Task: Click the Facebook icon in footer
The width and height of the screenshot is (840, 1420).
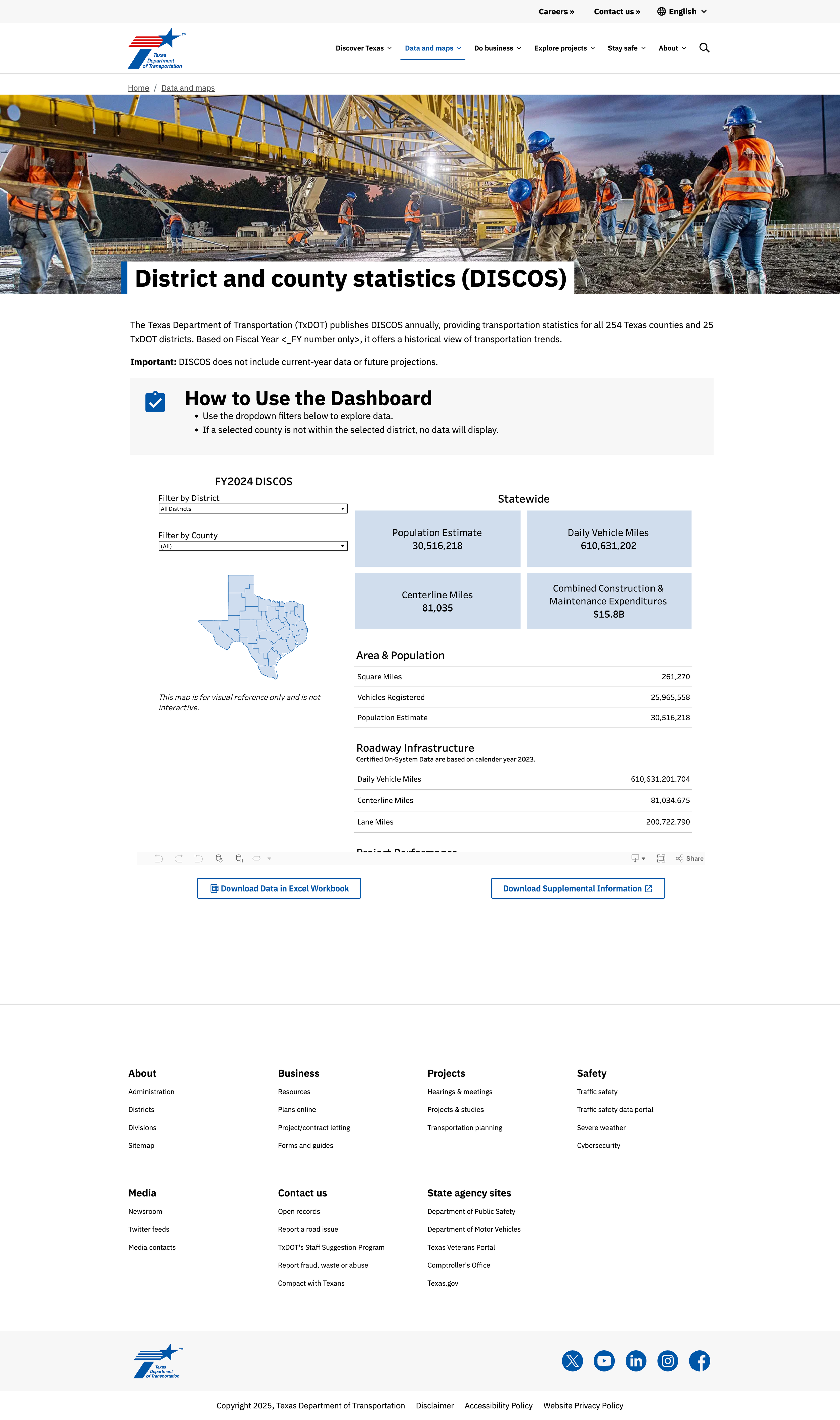Action: [x=699, y=1360]
